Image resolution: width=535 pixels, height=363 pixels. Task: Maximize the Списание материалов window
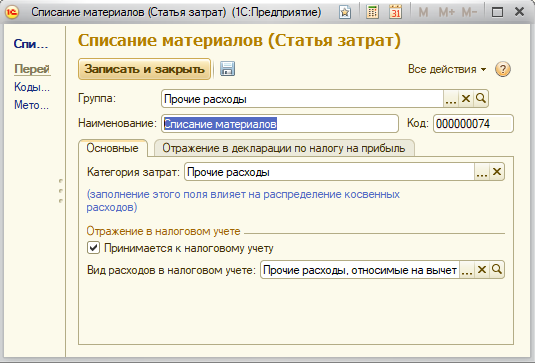pyautogui.click(x=497, y=12)
